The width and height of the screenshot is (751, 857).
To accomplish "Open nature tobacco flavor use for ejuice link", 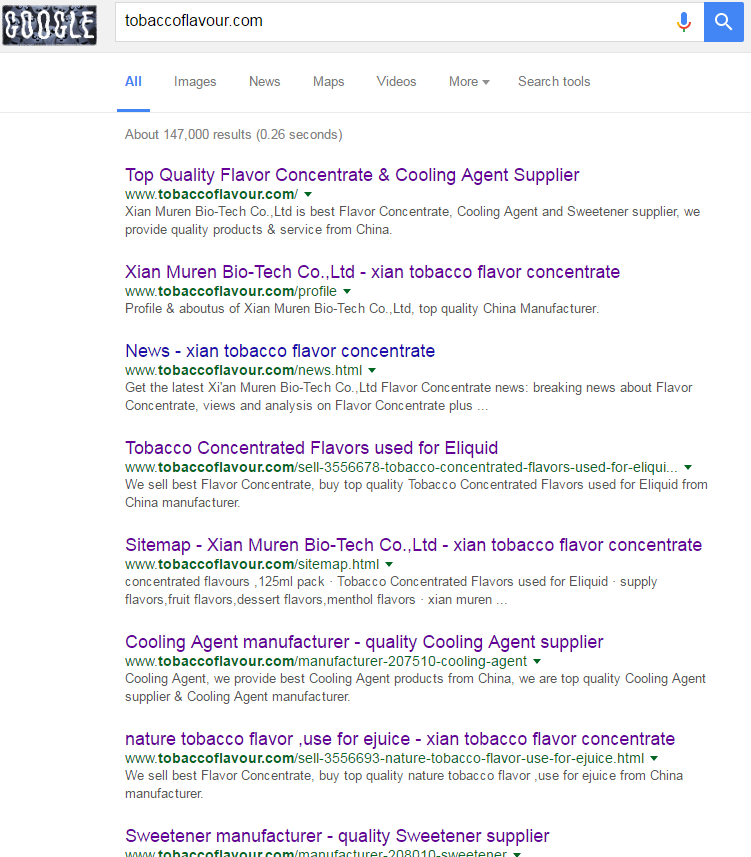I will click(x=400, y=739).
